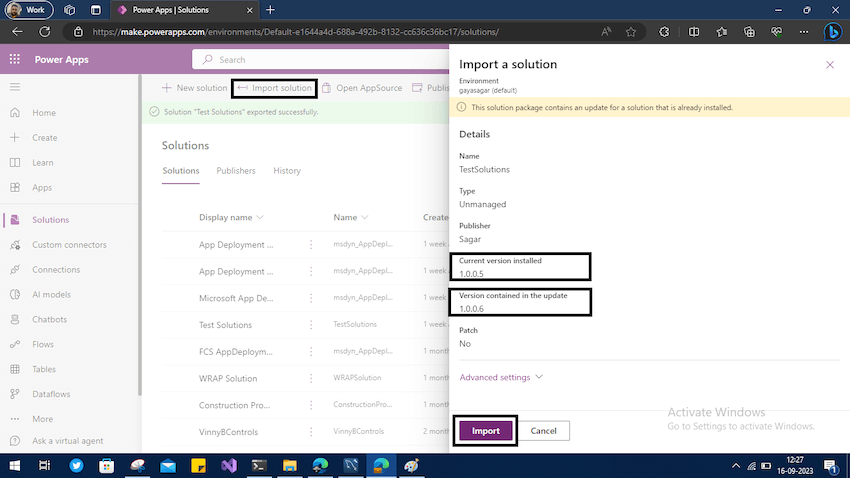Refresh the browser page

pos(44,32)
